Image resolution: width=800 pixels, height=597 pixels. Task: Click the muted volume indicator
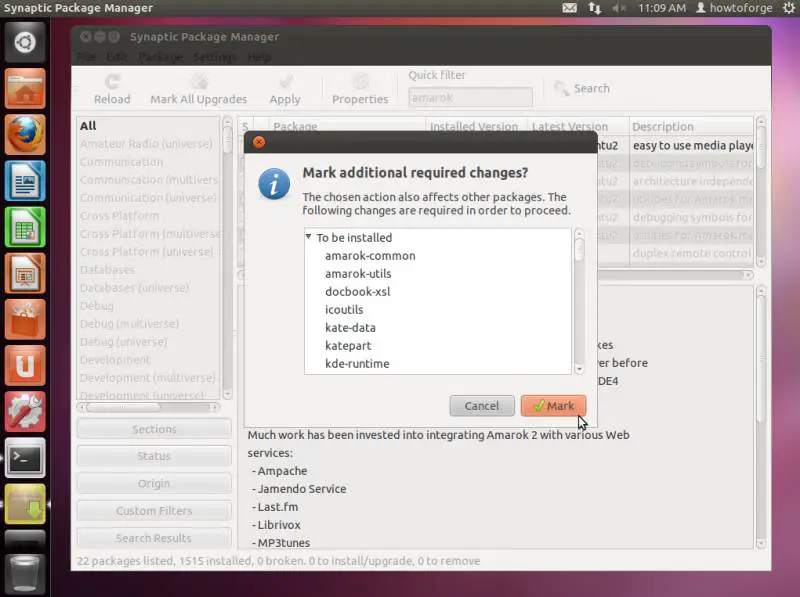619,8
